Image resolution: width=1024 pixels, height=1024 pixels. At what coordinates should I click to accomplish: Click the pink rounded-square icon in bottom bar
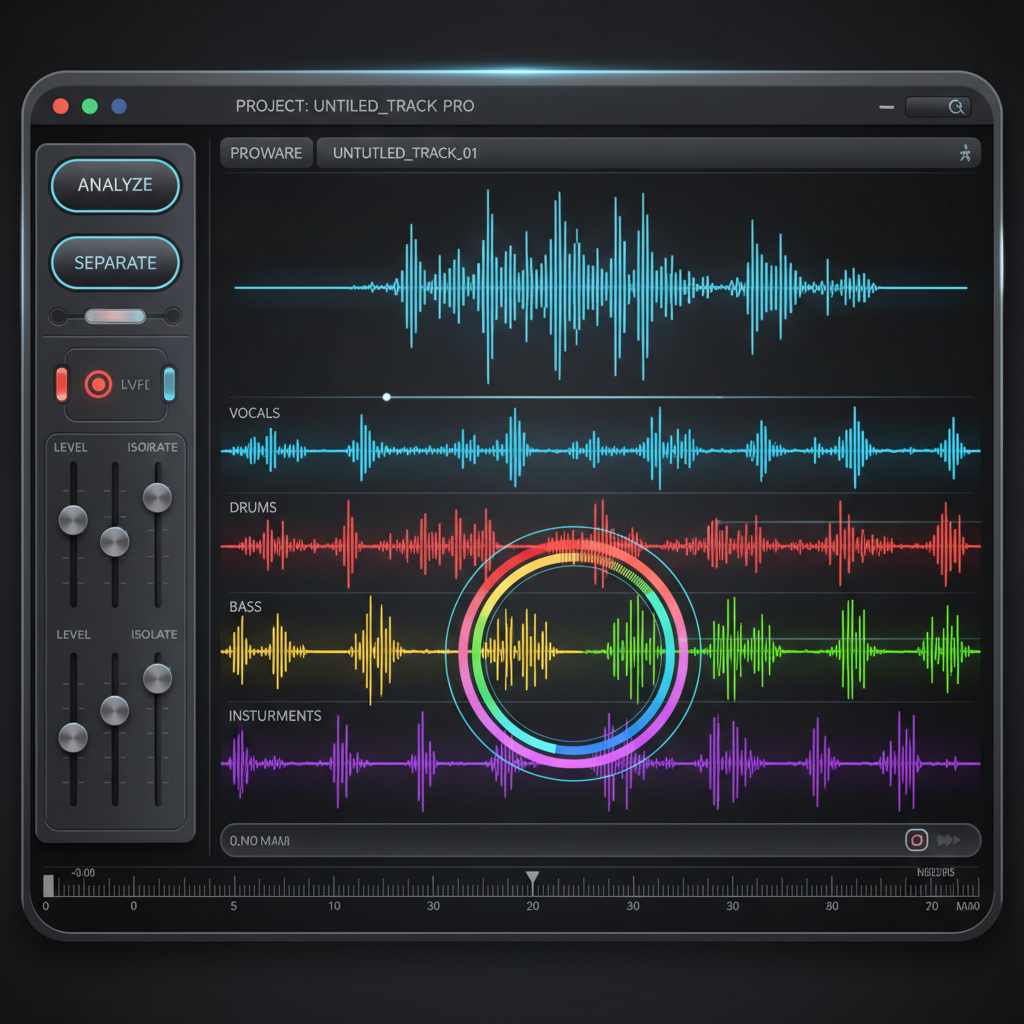click(916, 840)
